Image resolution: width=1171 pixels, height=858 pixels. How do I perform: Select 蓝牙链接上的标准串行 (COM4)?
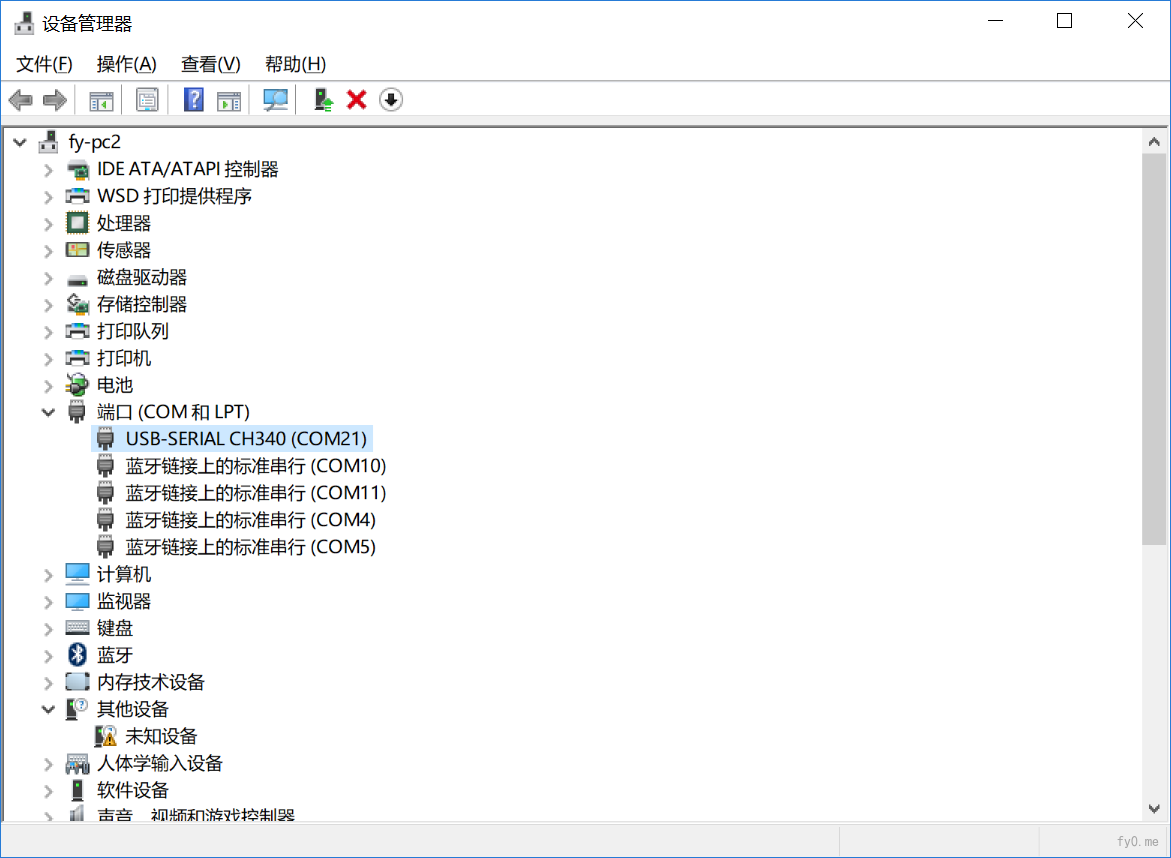click(x=250, y=520)
